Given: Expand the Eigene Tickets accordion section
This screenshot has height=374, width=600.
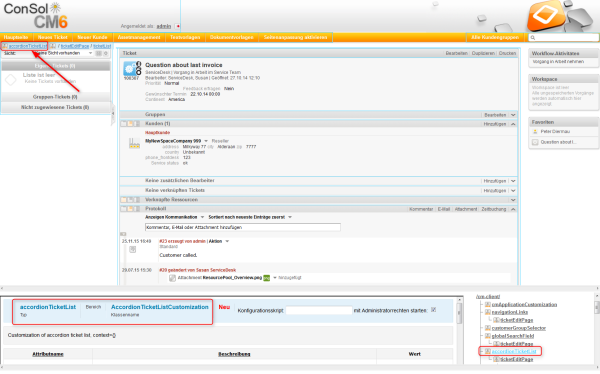Looking at the screenshot, I should click(55, 66).
